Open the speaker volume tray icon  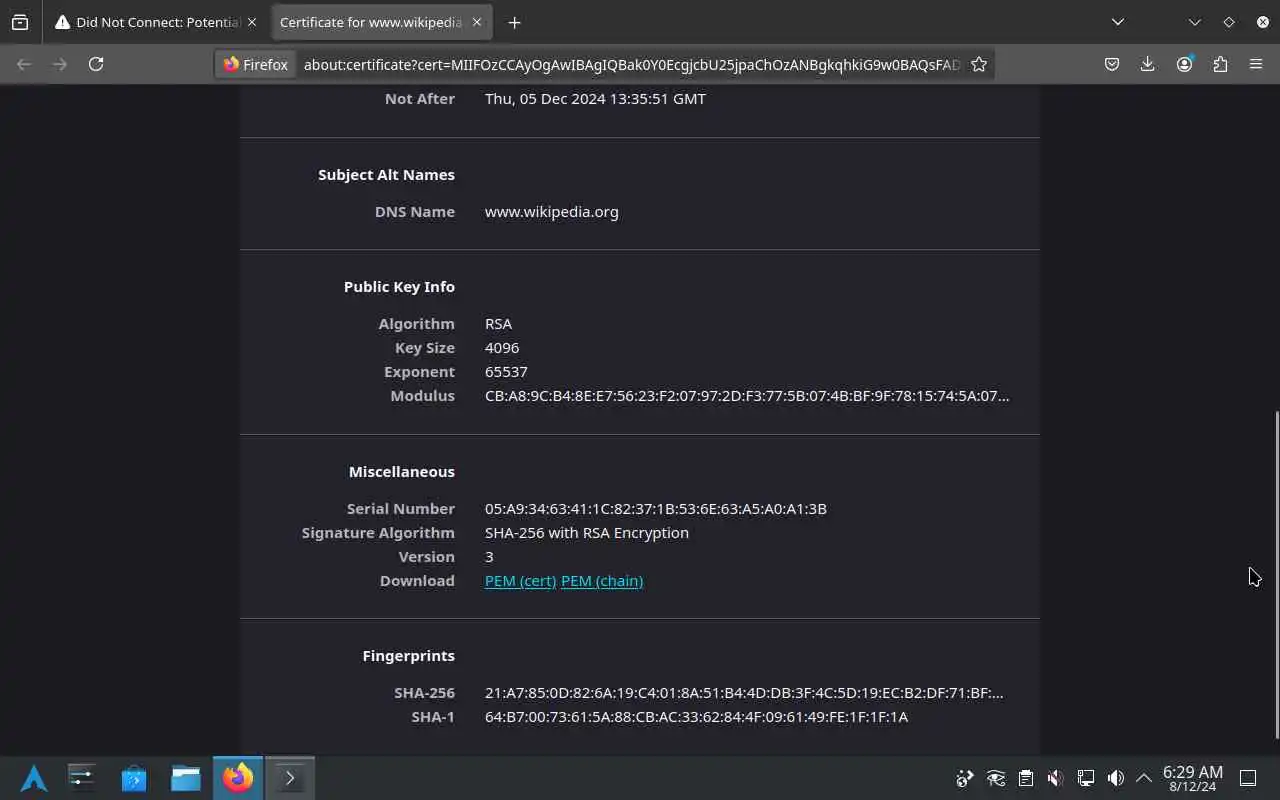(x=1115, y=778)
